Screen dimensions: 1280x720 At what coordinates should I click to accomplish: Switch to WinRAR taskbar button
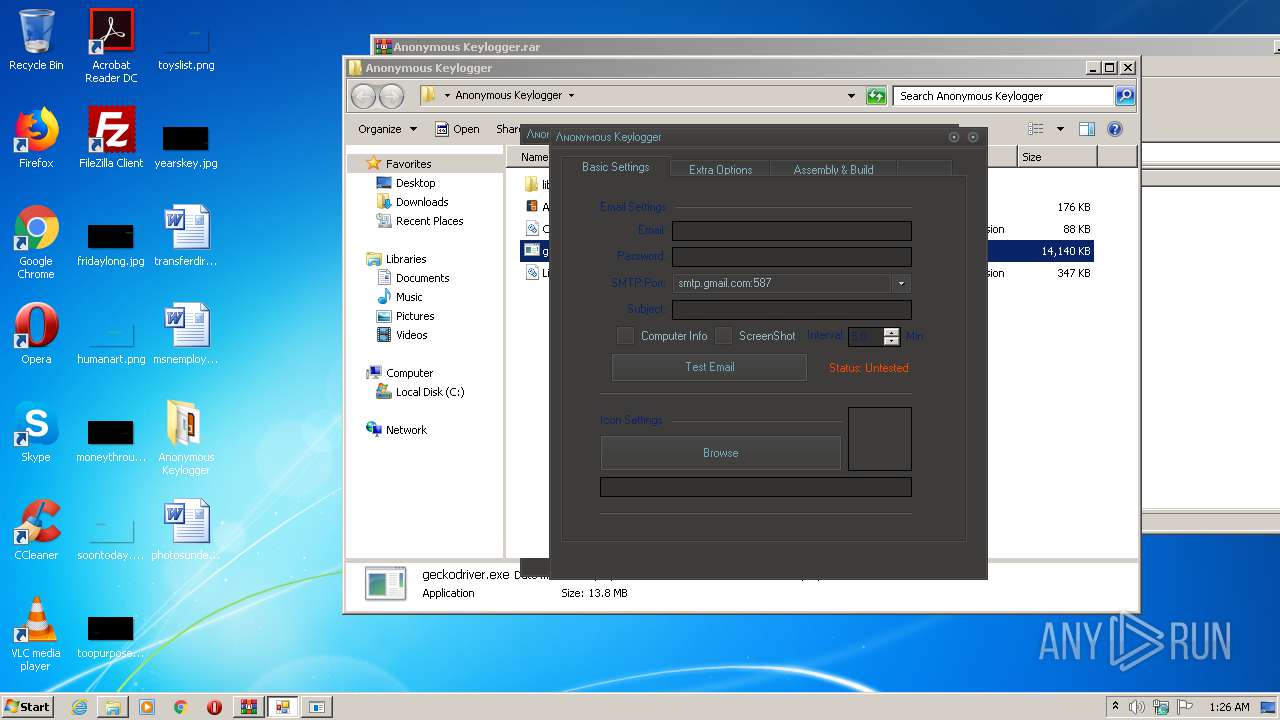[249, 707]
